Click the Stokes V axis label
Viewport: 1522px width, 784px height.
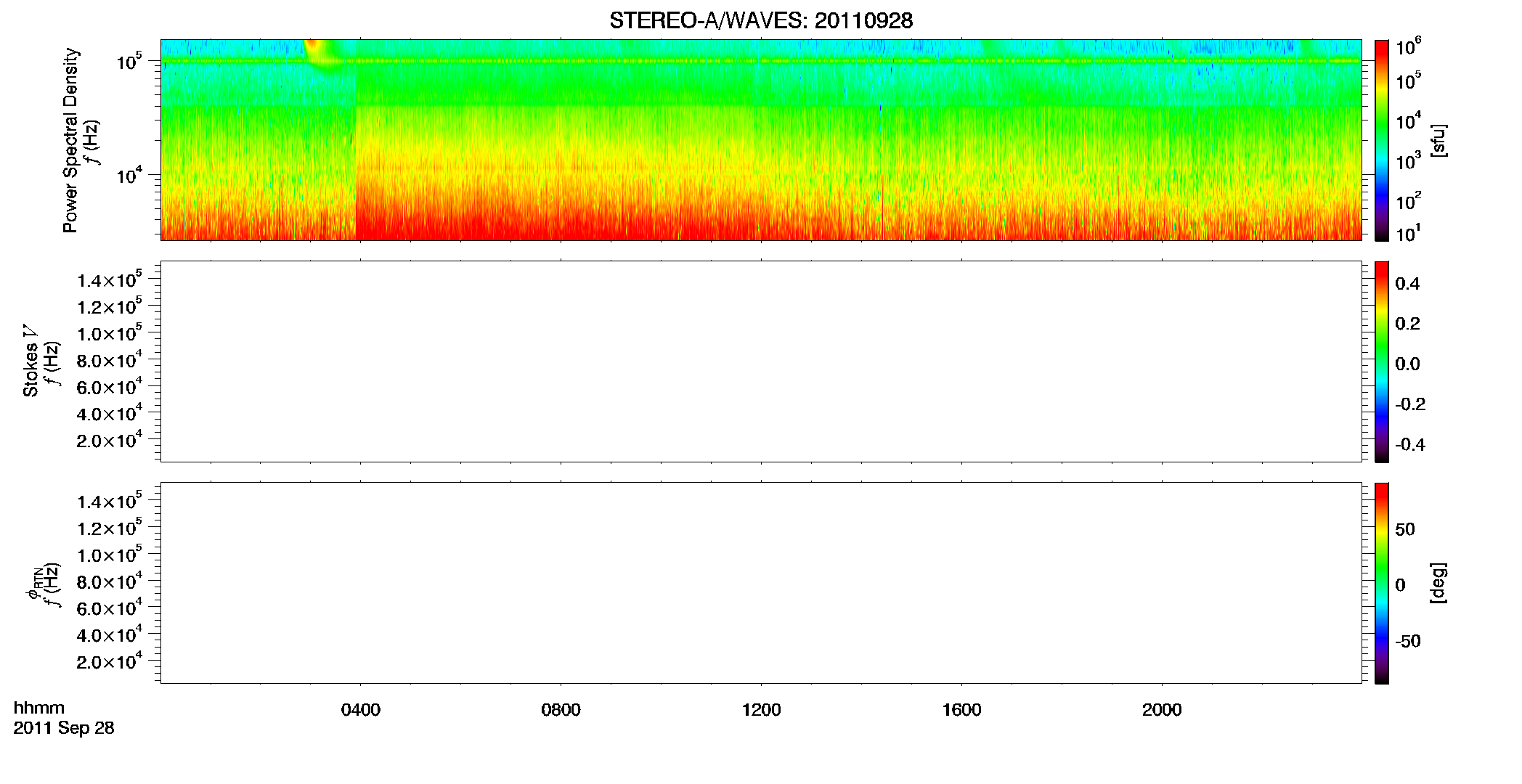click(30, 361)
